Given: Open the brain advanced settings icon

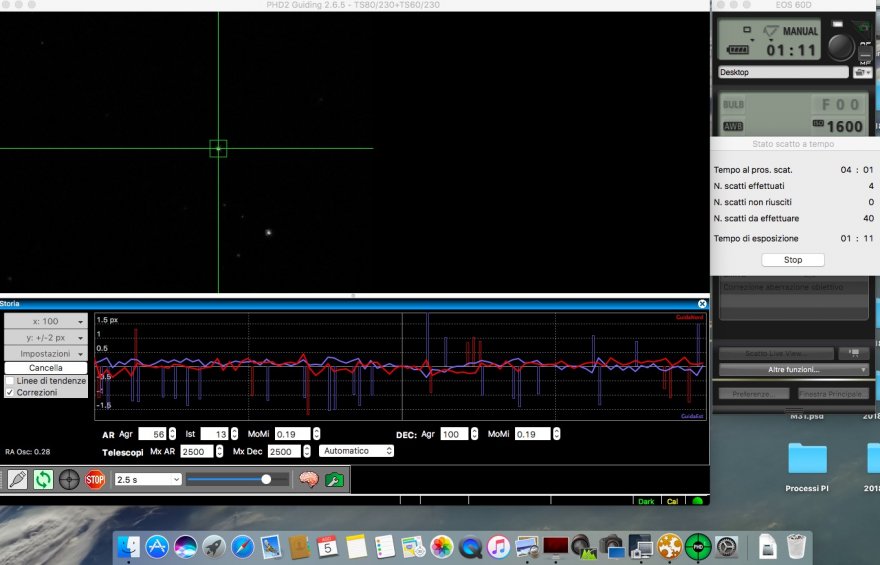Looking at the screenshot, I should [309, 480].
